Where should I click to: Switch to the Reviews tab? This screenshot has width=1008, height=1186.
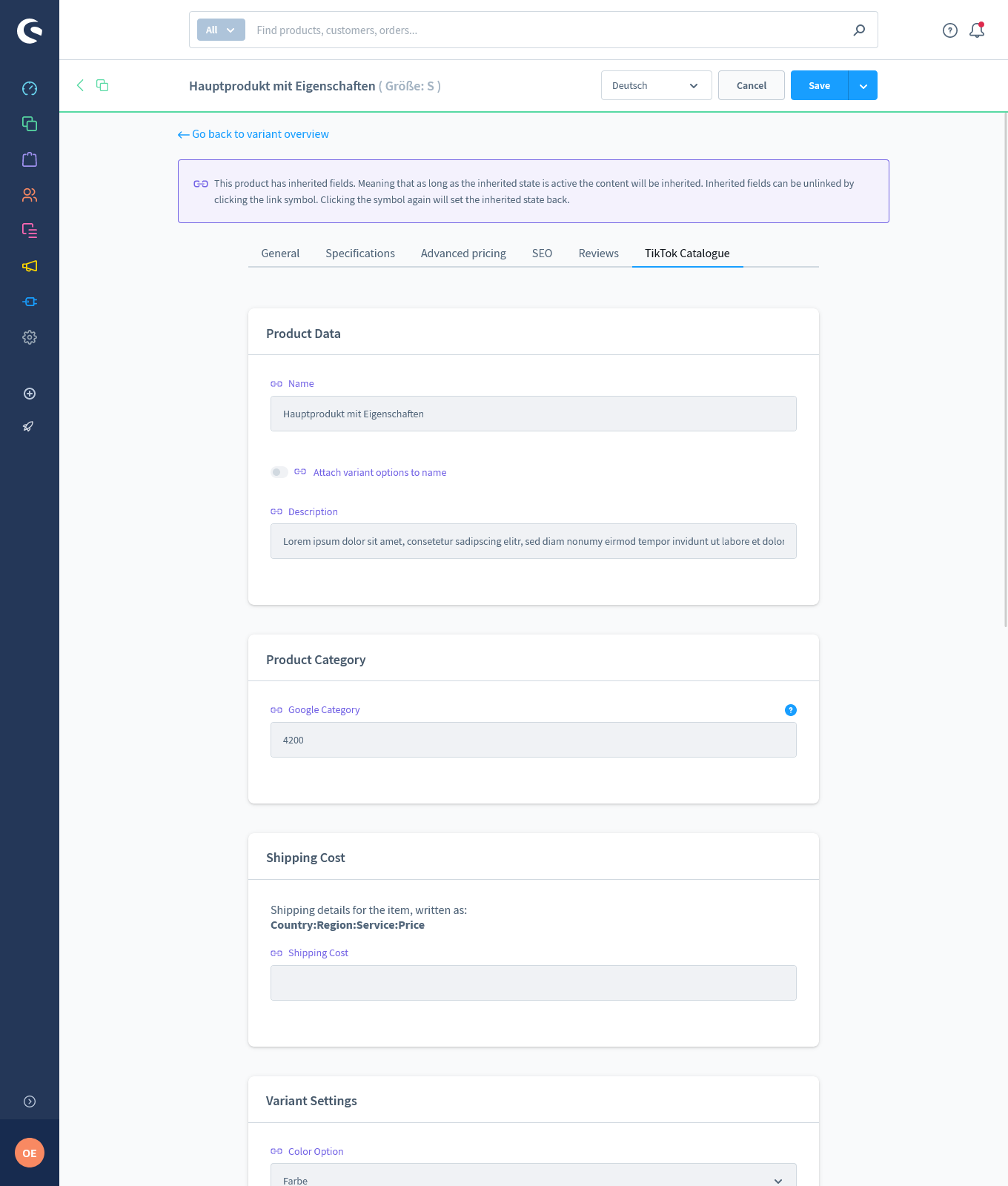coord(598,254)
